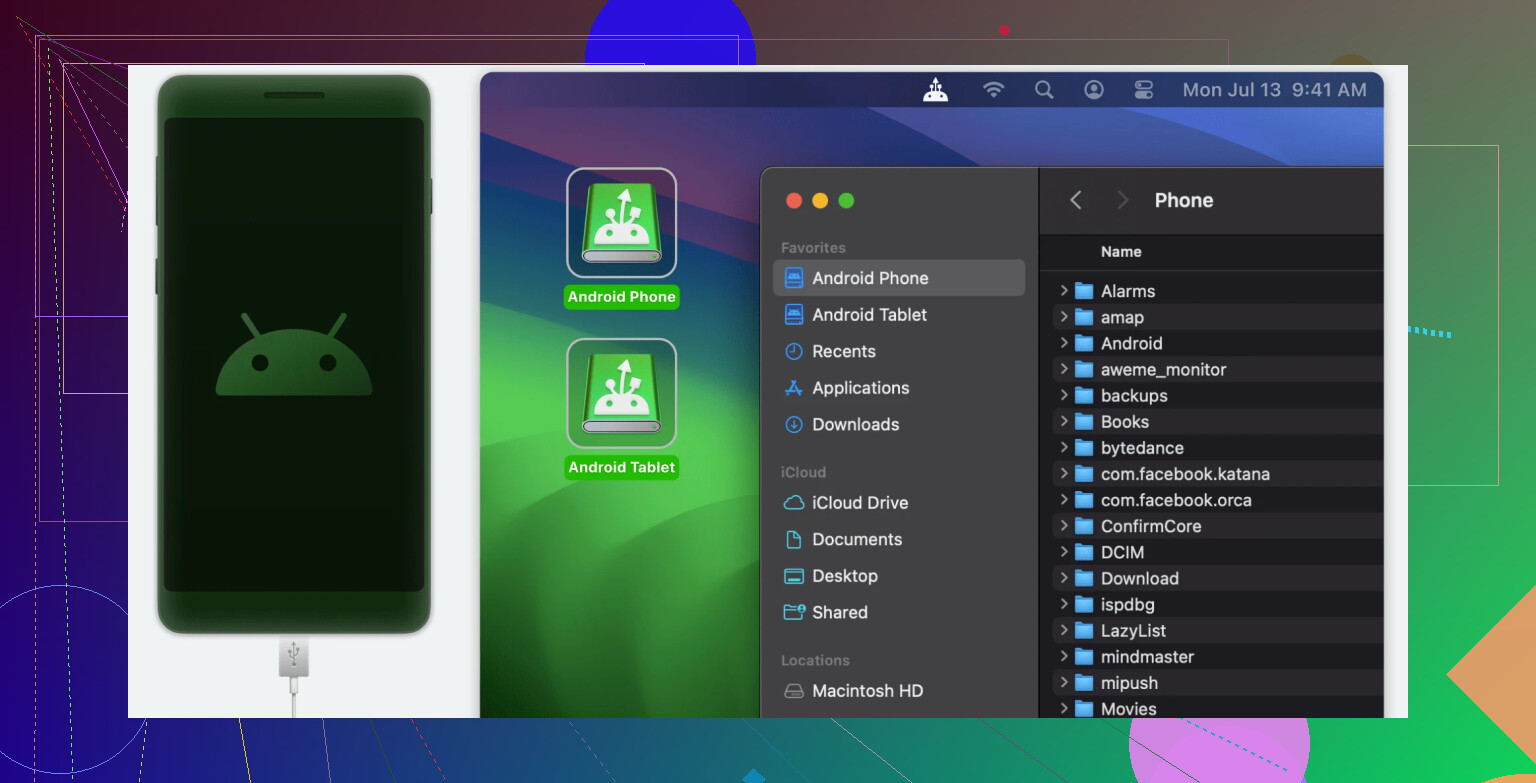Click the Android logo on phone illustration
The width and height of the screenshot is (1536, 783).
[294, 355]
